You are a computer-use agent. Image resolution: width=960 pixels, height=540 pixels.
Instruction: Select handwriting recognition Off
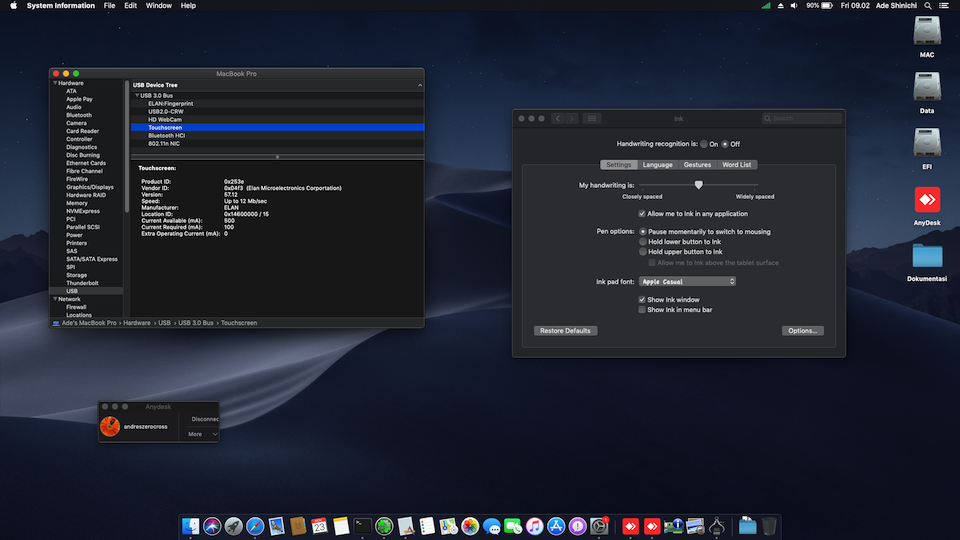725,144
